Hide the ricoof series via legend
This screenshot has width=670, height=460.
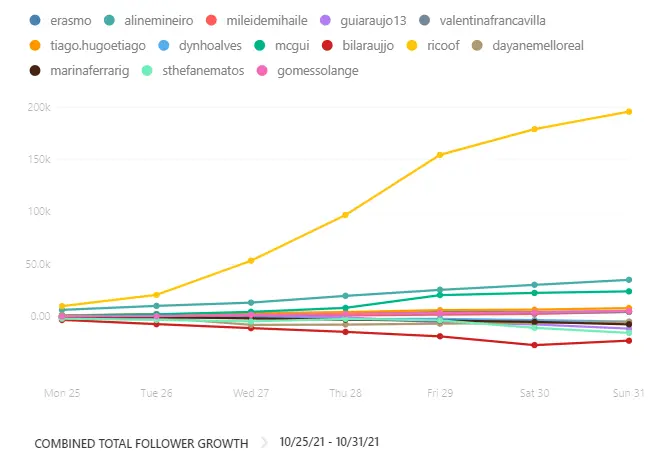click(432, 45)
